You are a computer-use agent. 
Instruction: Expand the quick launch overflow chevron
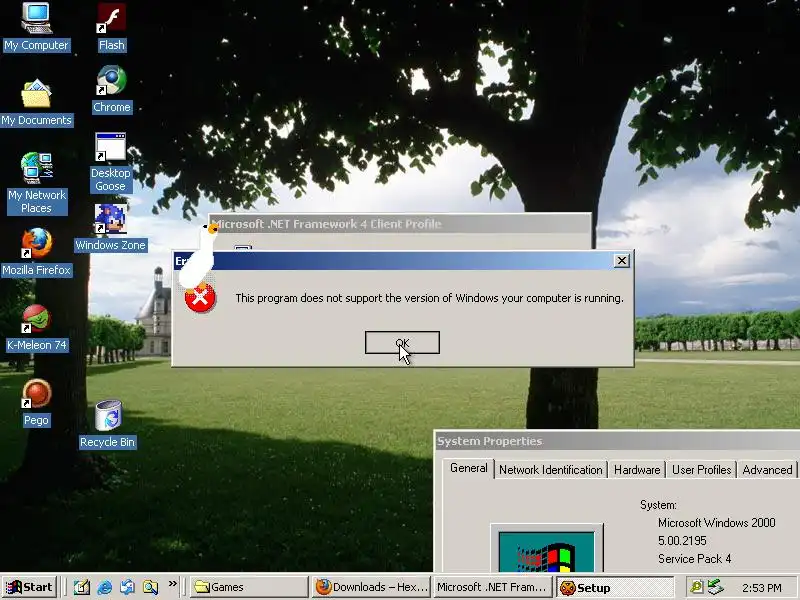173,583
